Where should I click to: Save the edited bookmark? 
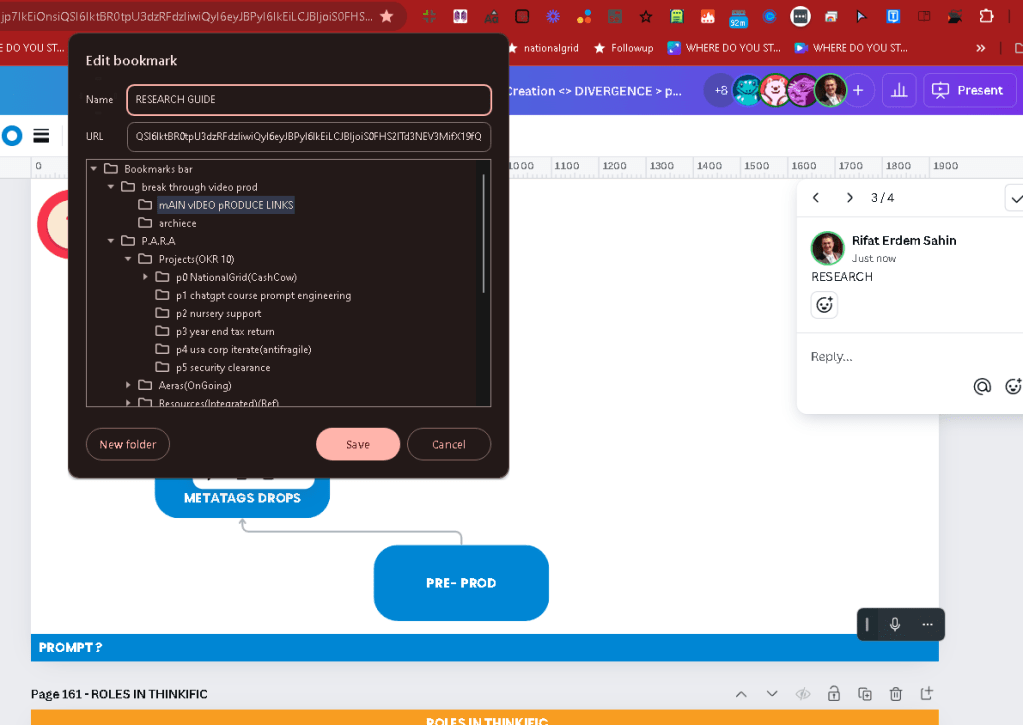[358, 444]
